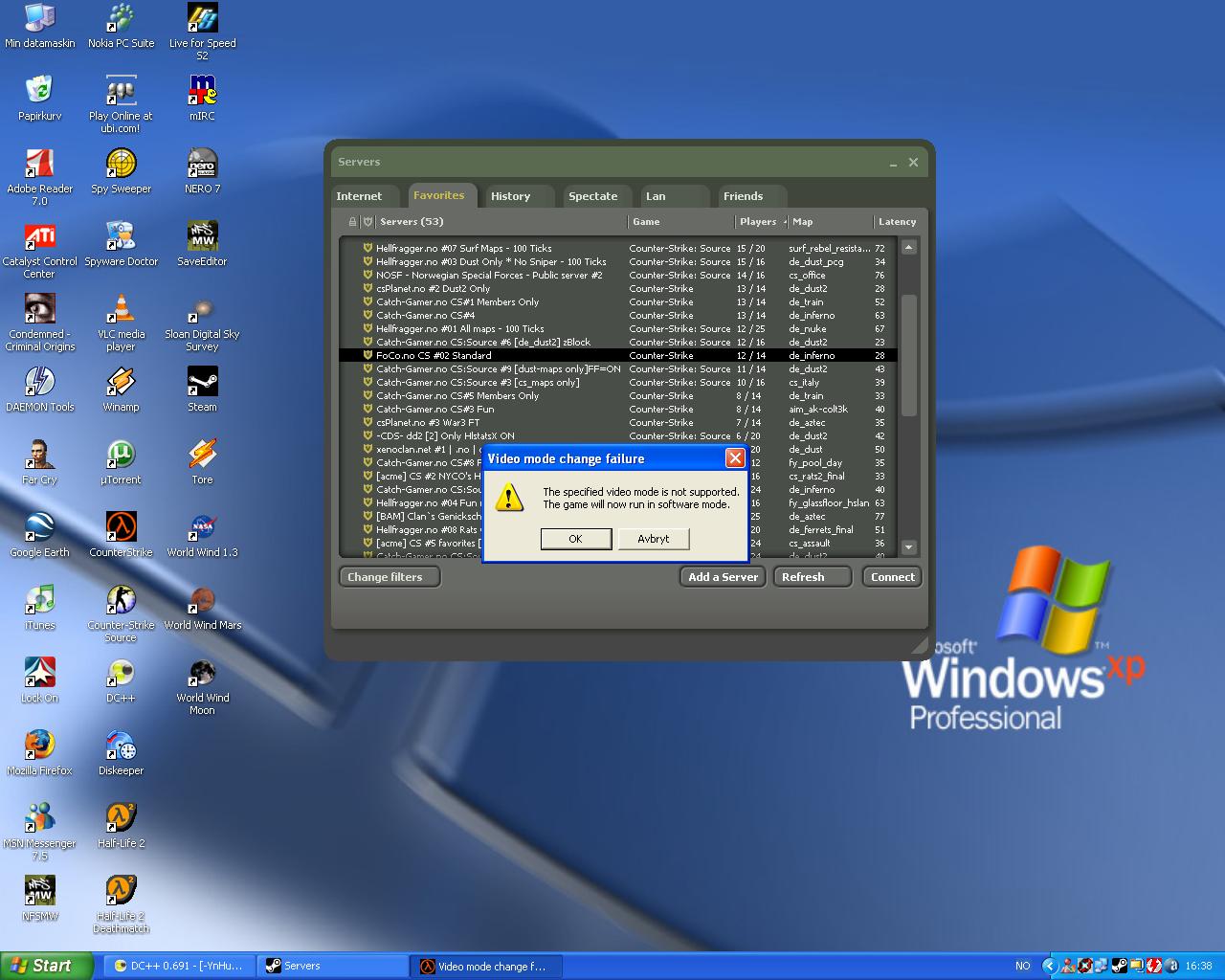
Task: Select FoCo.no CS #02 Standard server
Action: [x=618, y=355]
